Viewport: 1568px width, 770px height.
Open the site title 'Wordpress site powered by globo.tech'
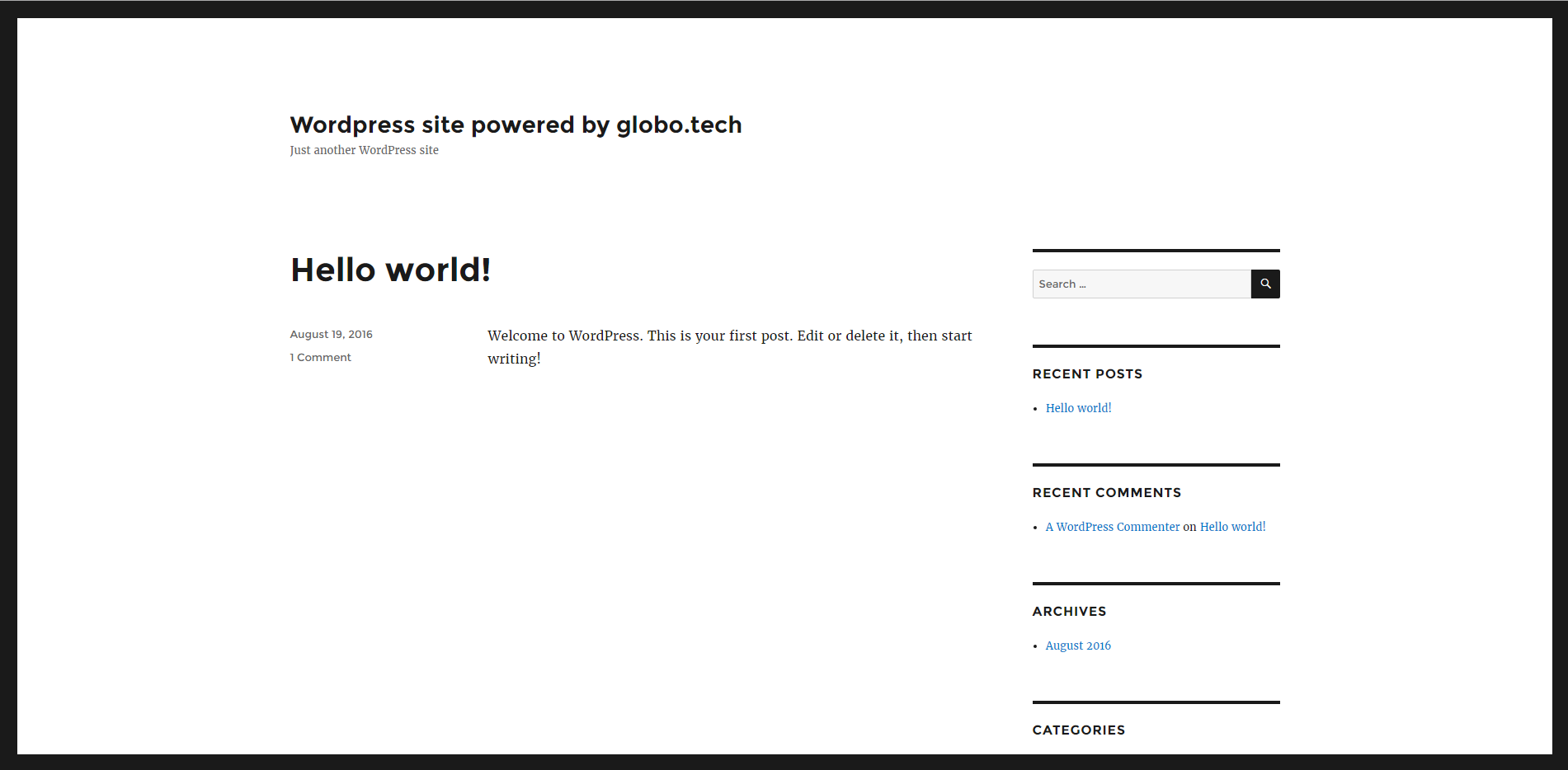tap(516, 124)
